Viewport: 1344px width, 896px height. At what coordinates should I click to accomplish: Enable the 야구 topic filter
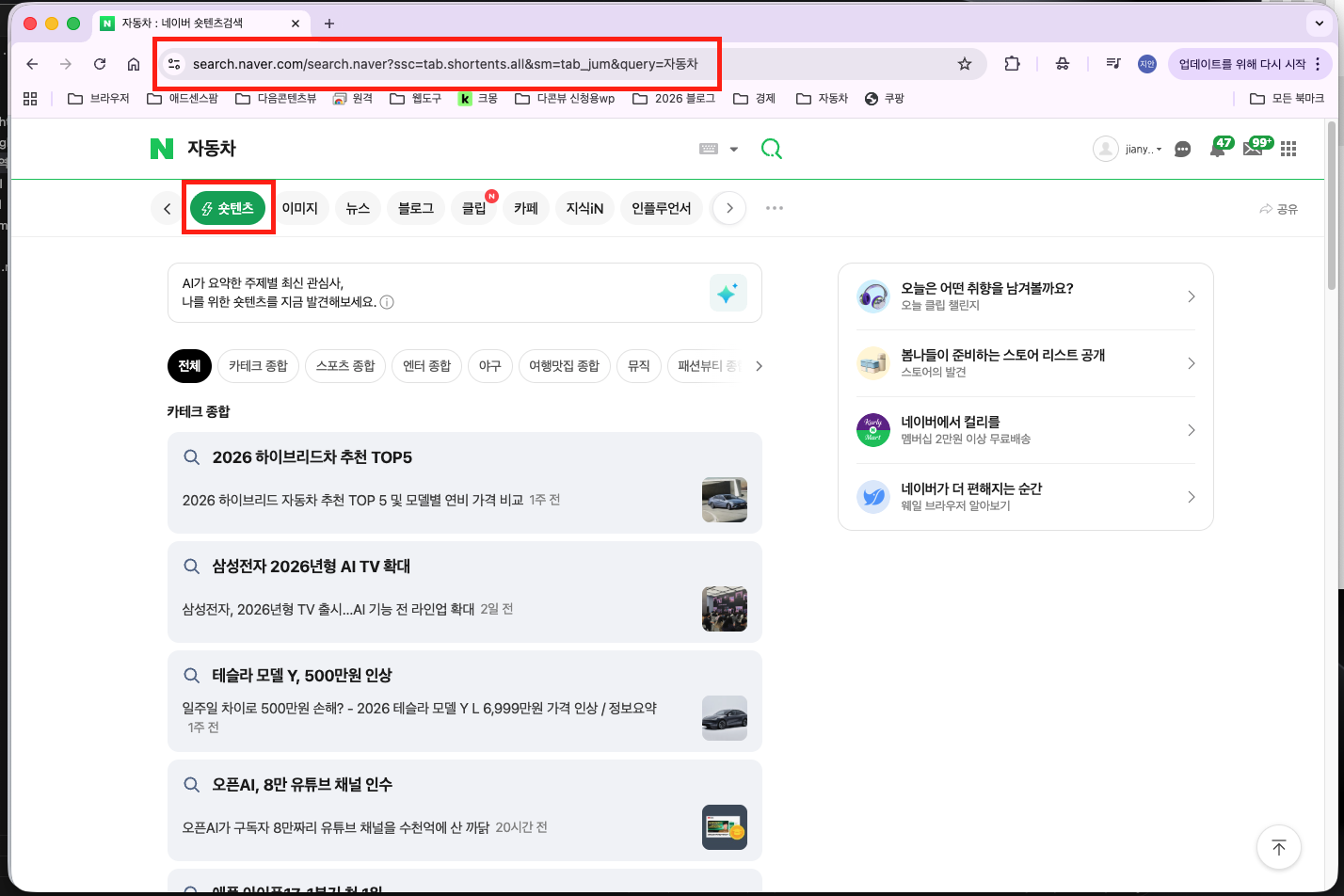(490, 366)
